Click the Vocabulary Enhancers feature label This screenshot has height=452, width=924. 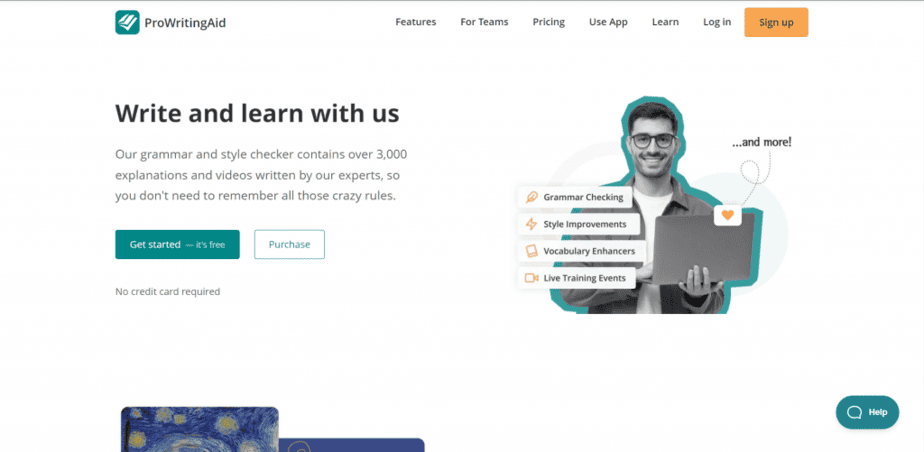pyautogui.click(x=589, y=251)
